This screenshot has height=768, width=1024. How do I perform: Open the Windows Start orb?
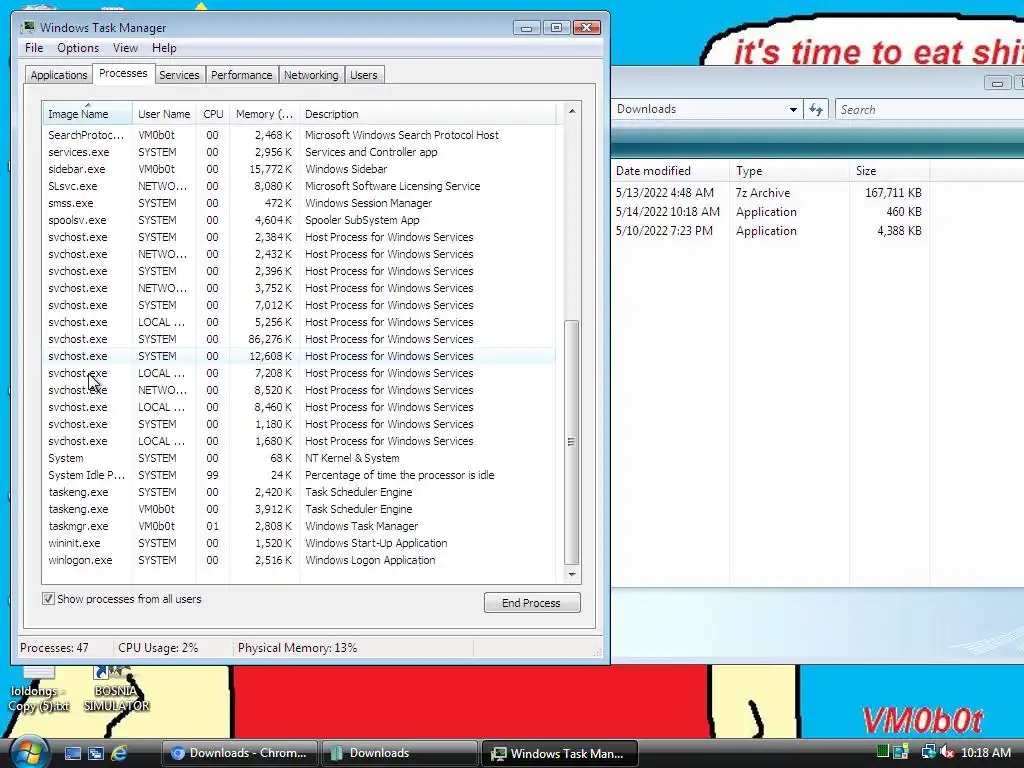(29, 752)
